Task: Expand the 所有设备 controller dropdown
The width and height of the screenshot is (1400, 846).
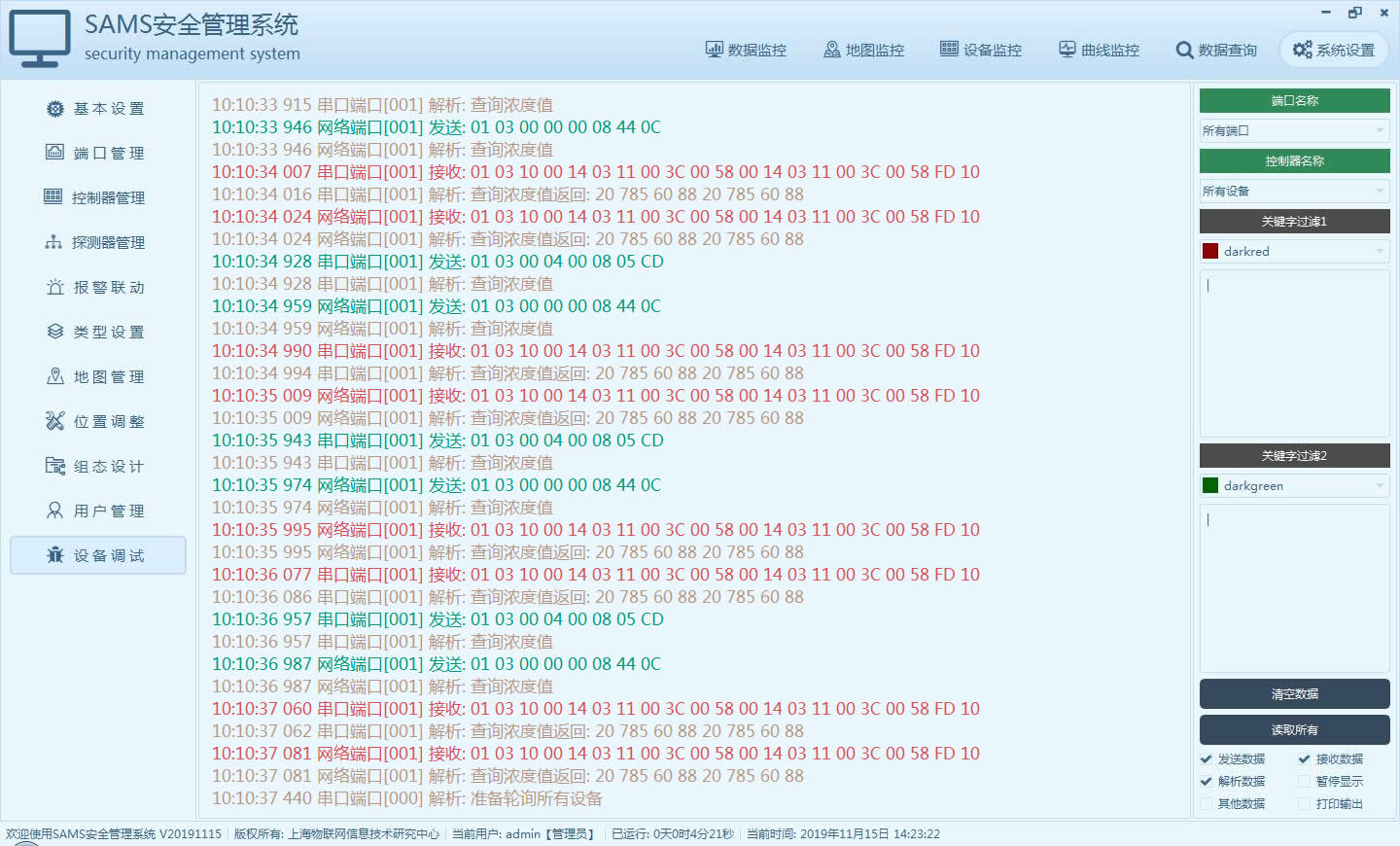Action: pos(1294,191)
